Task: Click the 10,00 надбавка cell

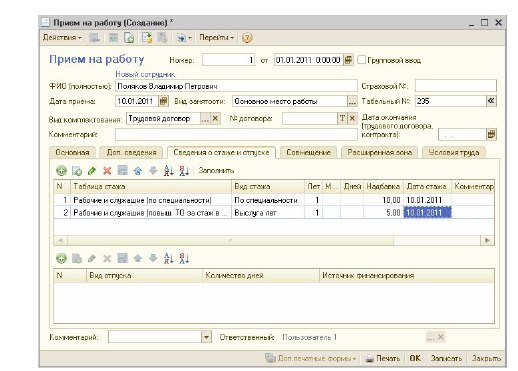Action: [383, 200]
